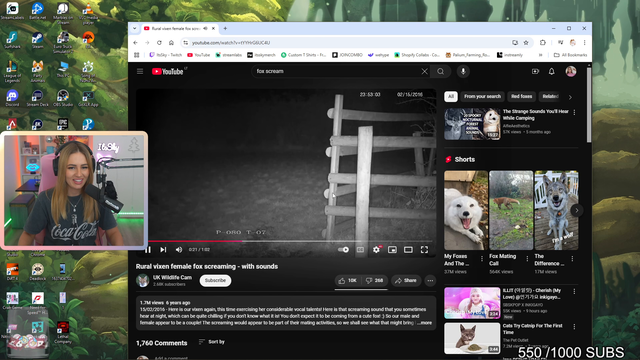The height and width of the screenshot is (360, 640).
Task: Subscribe to UK Wildlife Cam
Action: coord(215,280)
